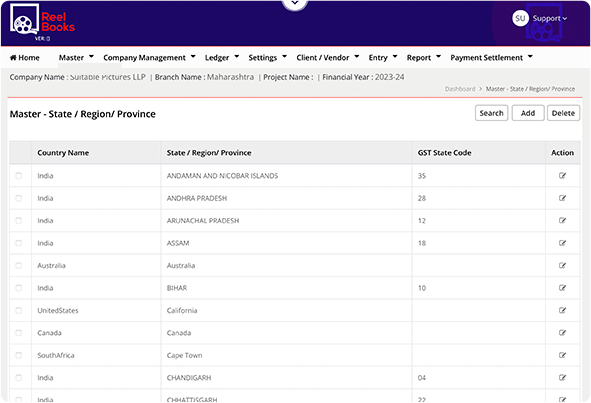Select Andaman and Nicobar Islands checkbox

(x=18, y=176)
